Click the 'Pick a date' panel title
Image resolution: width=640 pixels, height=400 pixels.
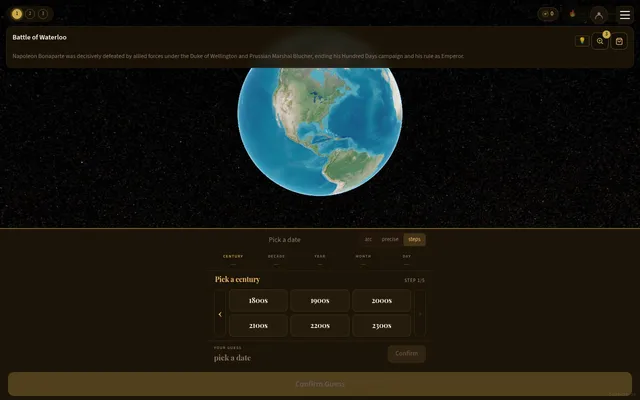coord(284,240)
